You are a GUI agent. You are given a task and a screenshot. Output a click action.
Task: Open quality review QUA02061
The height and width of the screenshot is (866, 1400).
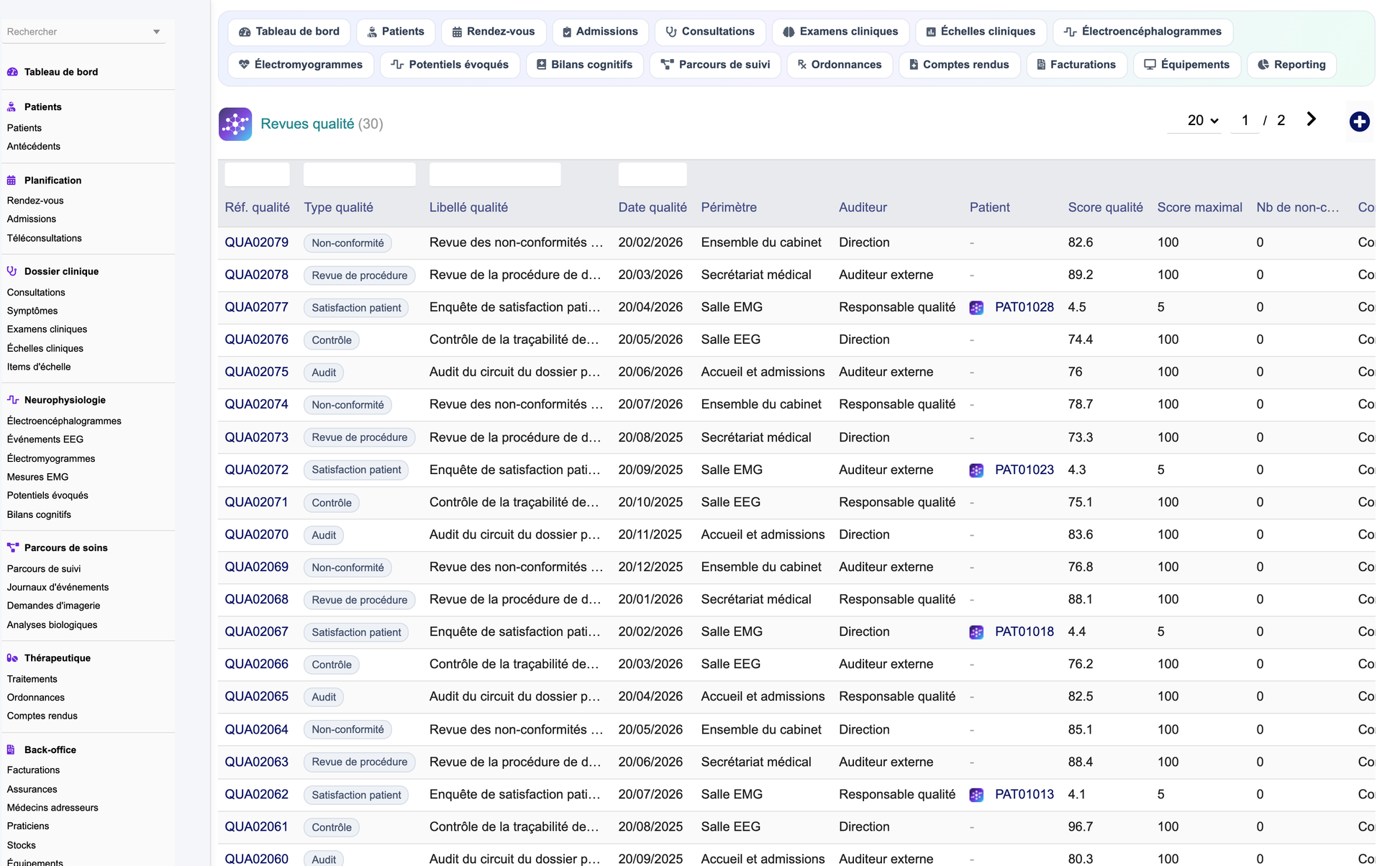click(256, 826)
